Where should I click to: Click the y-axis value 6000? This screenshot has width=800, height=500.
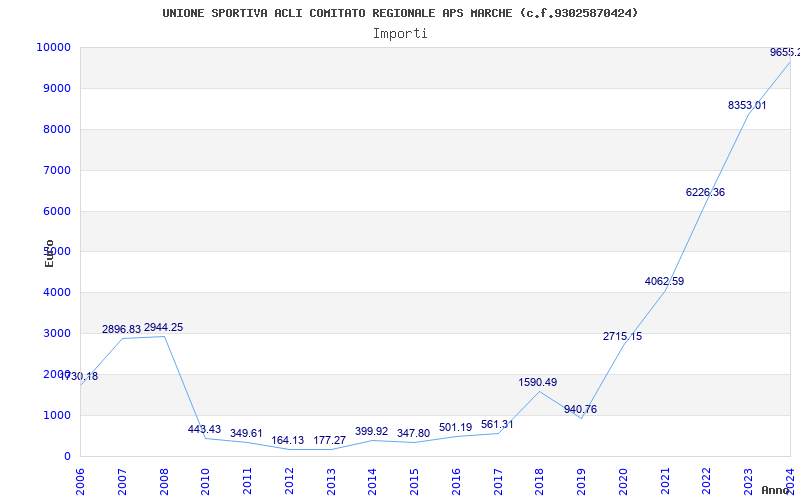[x=56, y=211]
